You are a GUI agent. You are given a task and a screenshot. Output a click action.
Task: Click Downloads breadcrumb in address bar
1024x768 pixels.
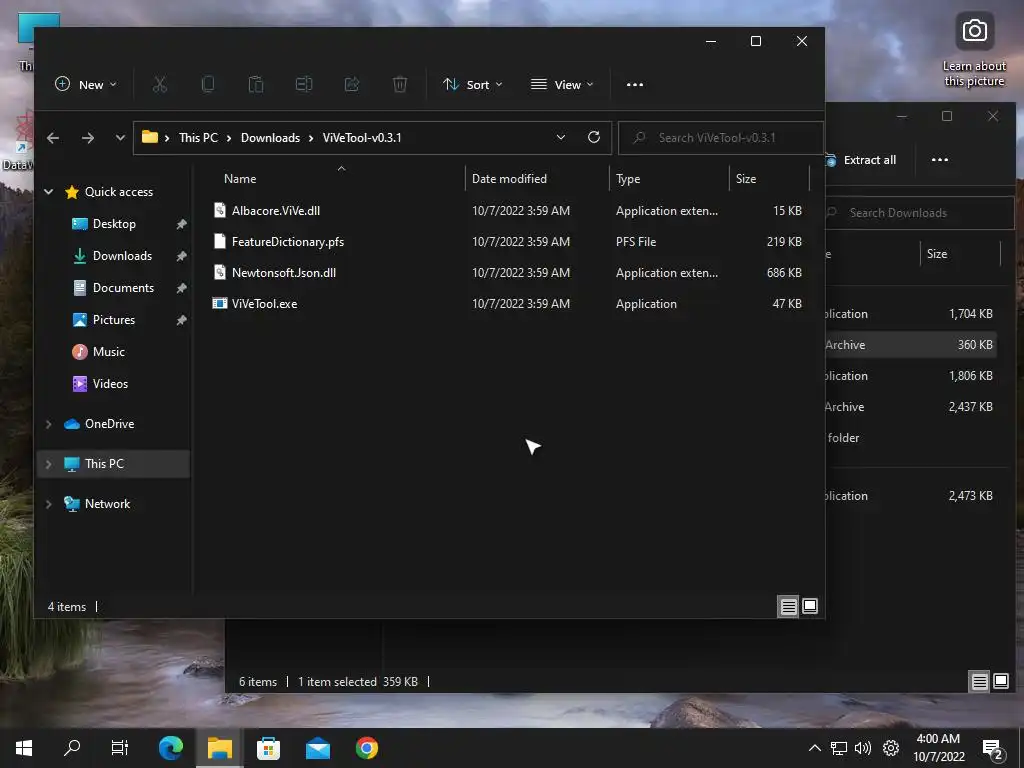tap(270, 138)
